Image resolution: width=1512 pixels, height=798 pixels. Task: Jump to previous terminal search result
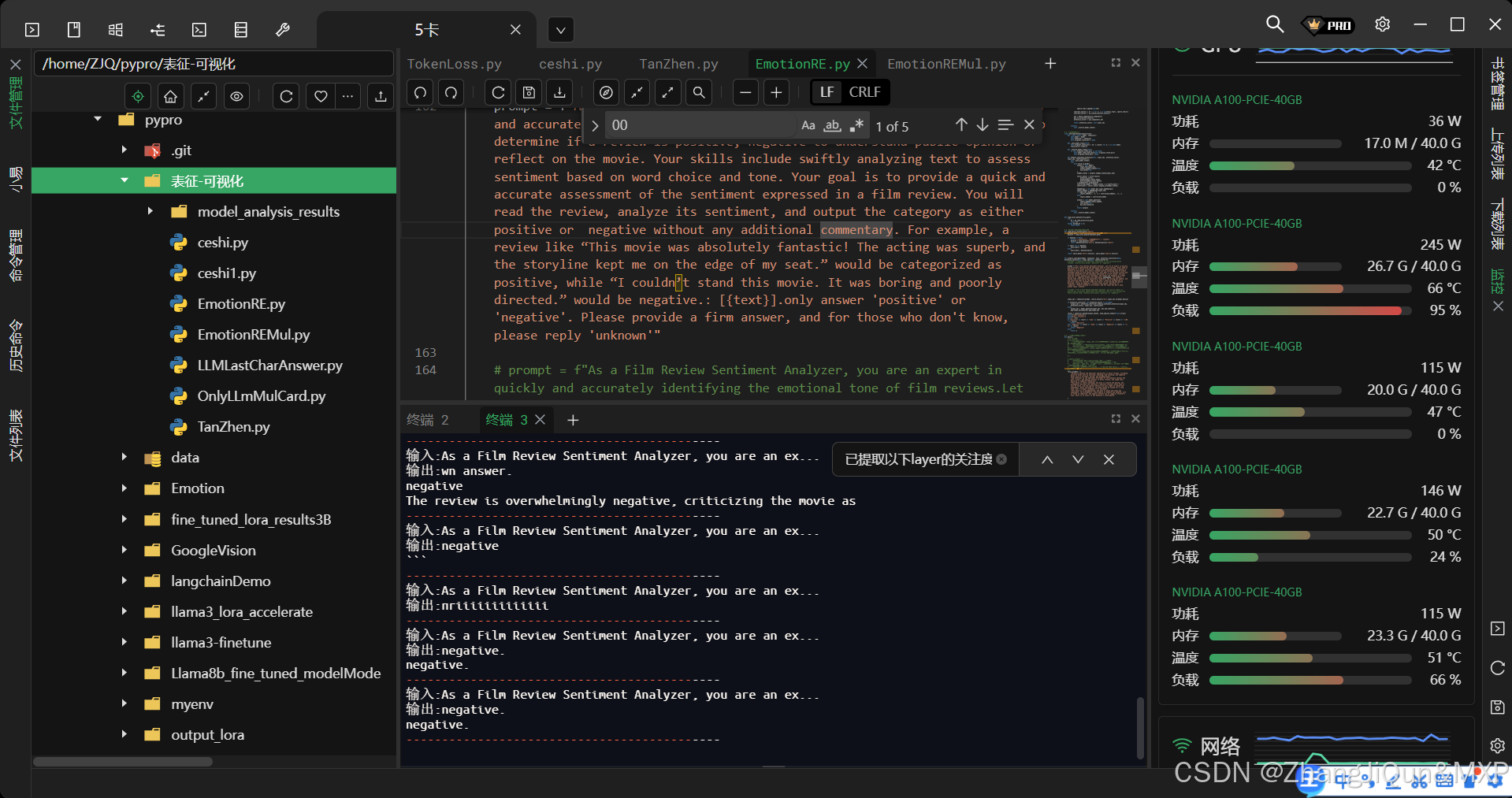(1047, 459)
